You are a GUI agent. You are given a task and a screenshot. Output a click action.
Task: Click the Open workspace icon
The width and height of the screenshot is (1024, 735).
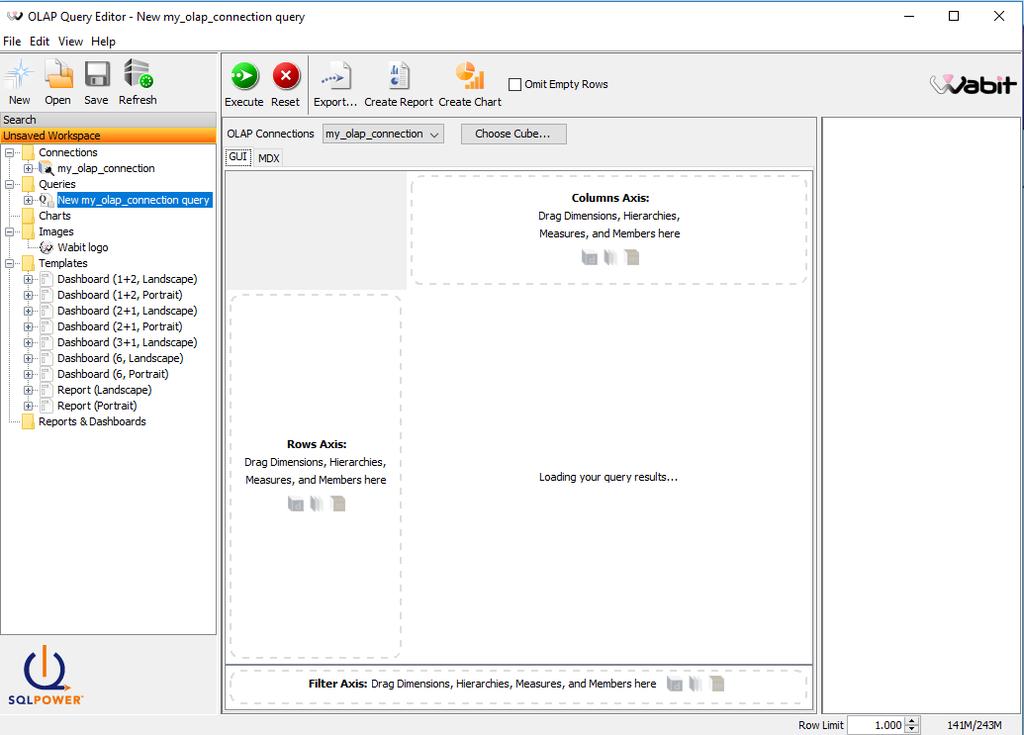(58, 74)
